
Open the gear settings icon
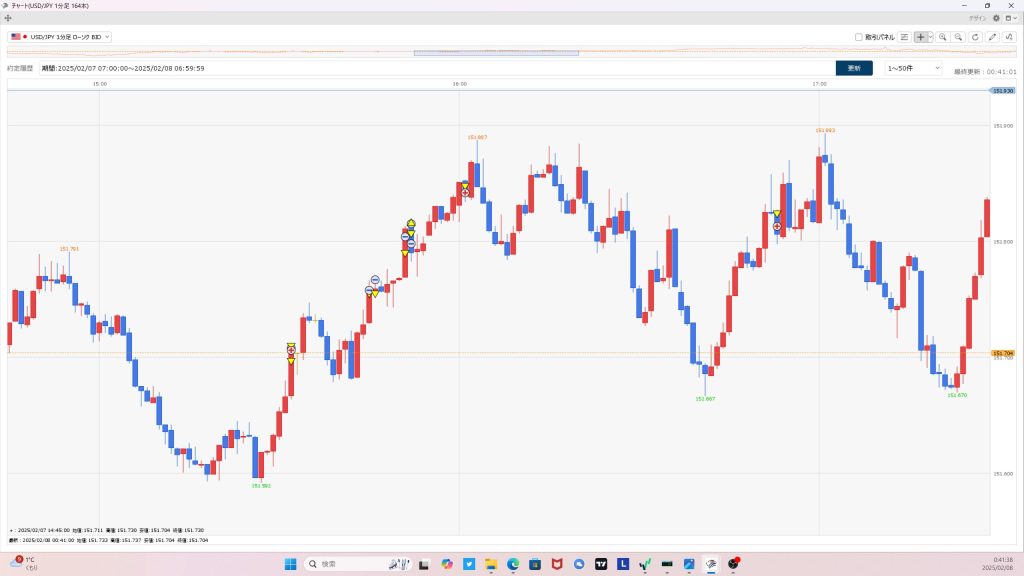click(x=996, y=18)
